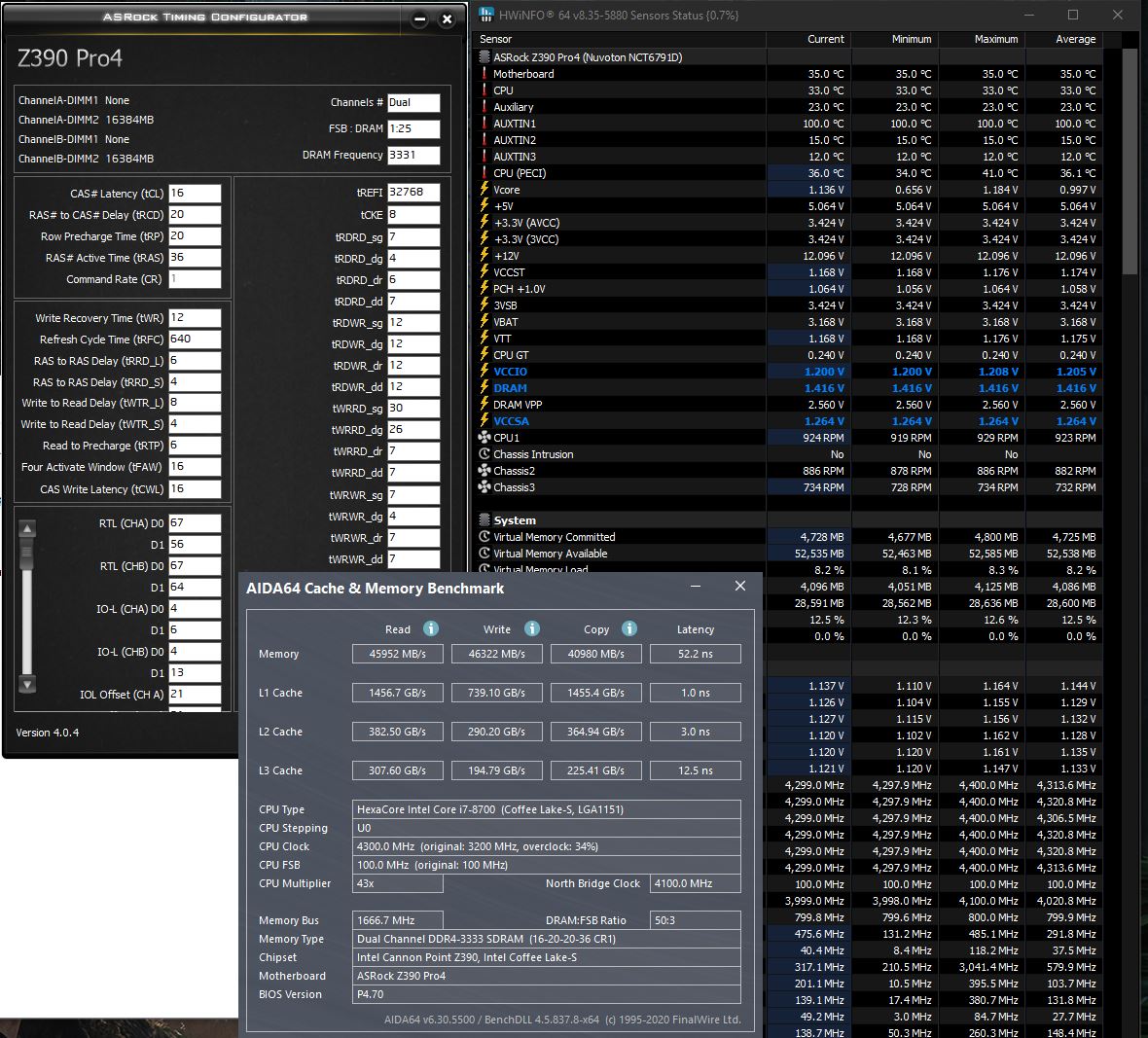Click the FSB : DRAM ratio field
The image size is (1148, 1038).
point(413,128)
